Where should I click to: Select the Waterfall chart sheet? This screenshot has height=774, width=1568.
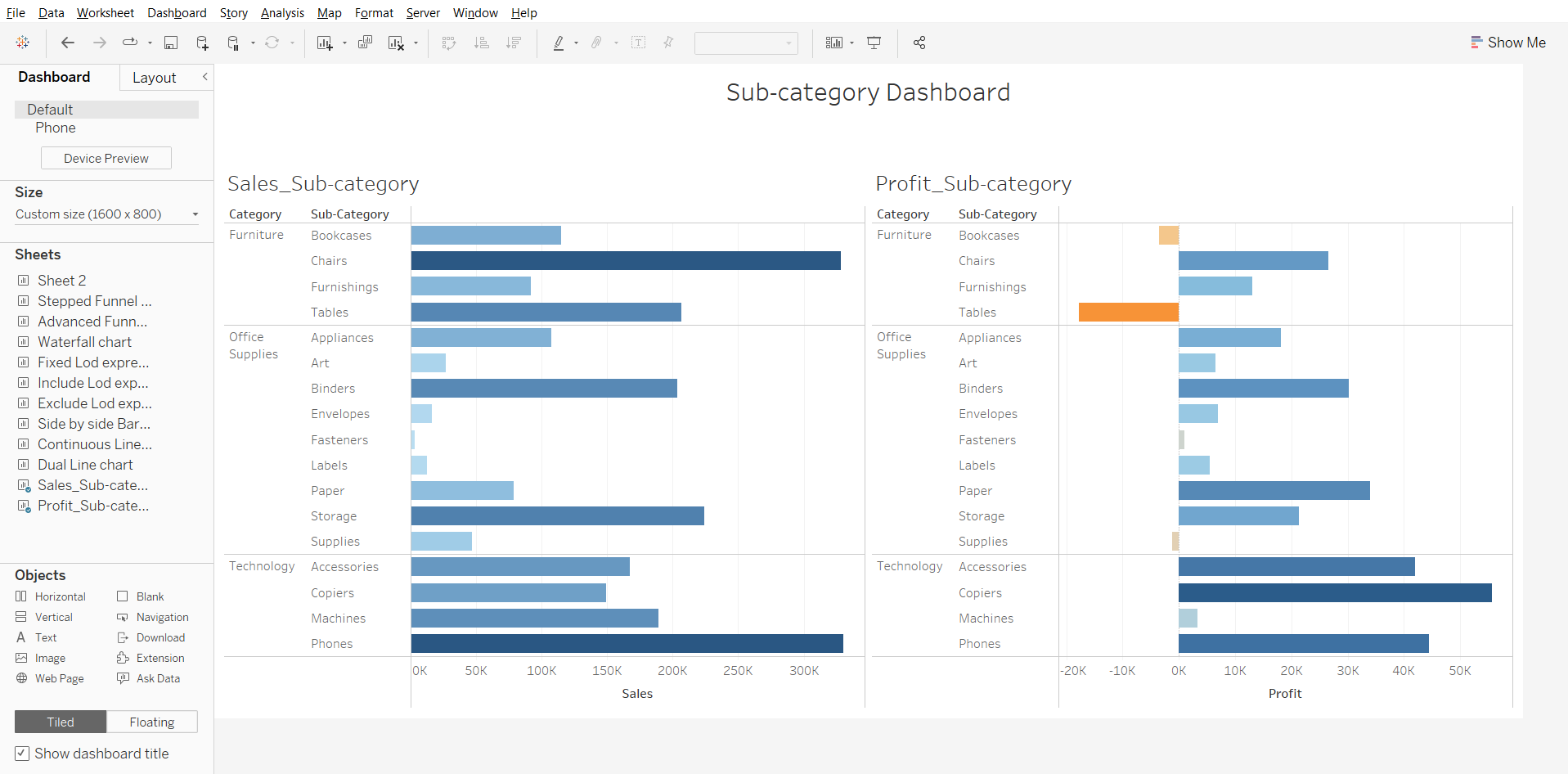coord(84,342)
